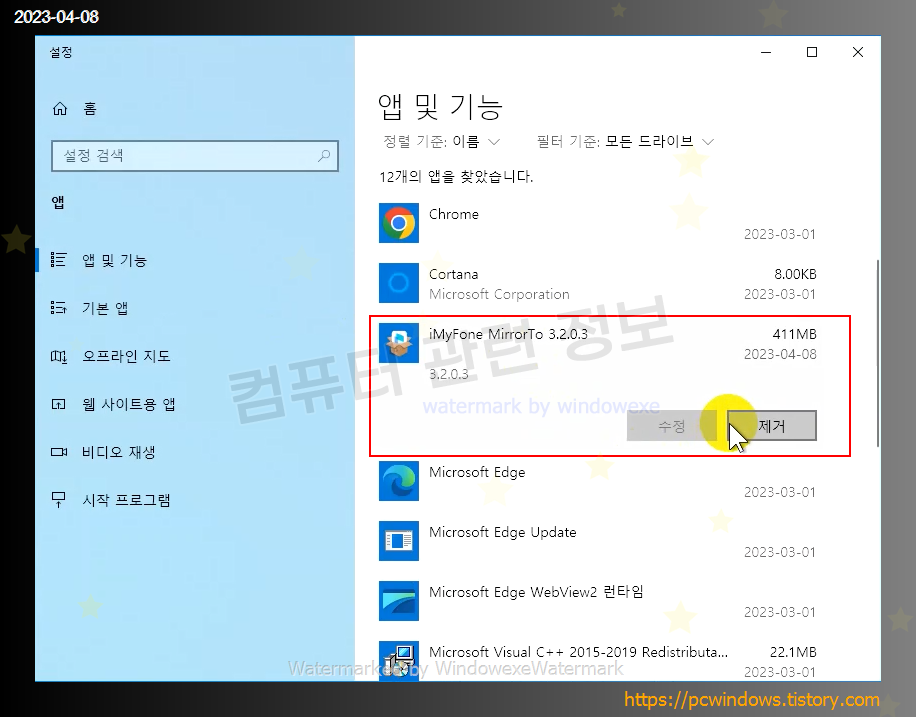The height and width of the screenshot is (717, 916).
Task: Click the Edge WebView2 runtime icon
Action: tap(398, 601)
